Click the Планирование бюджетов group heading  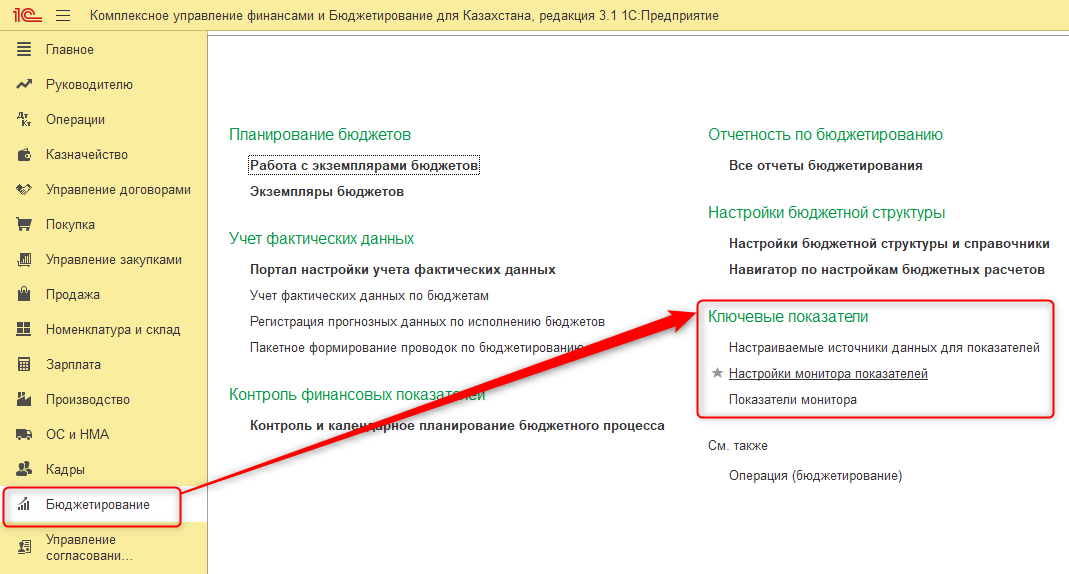pos(320,134)
